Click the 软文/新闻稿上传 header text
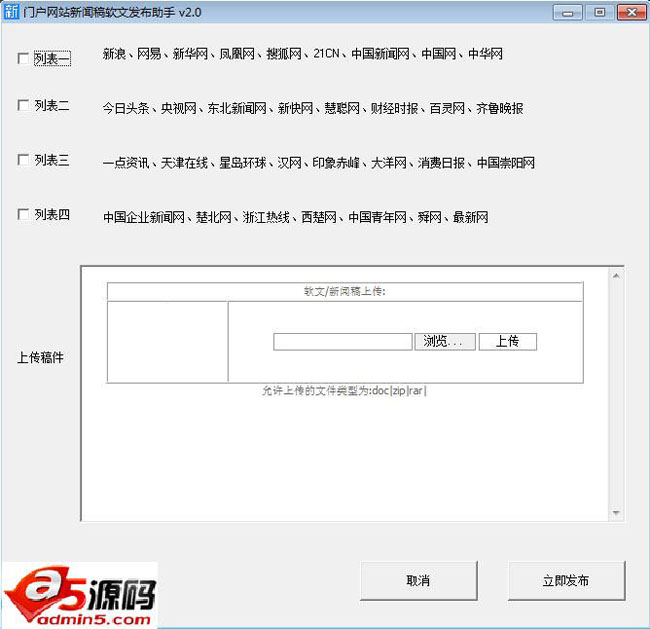This screenshot has width=650, height=629. click(x=345, y=291)
